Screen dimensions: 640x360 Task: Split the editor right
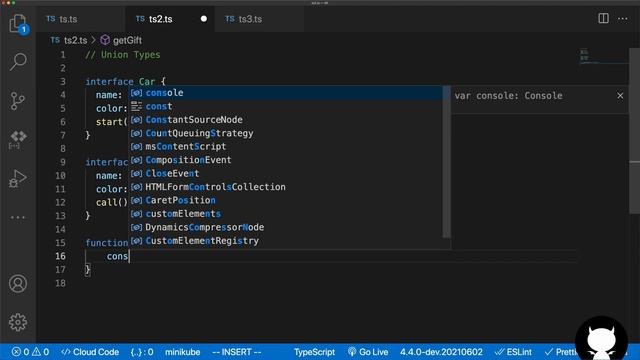[603, 18]
